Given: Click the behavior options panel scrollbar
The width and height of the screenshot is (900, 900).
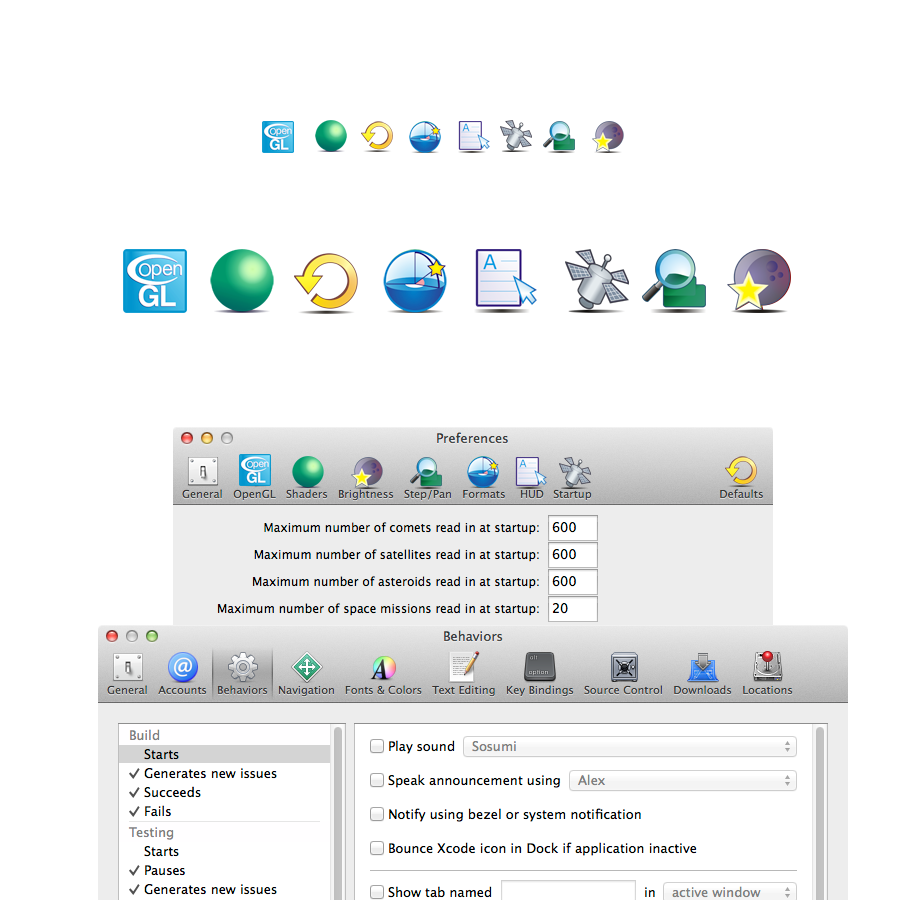Looking at the screenshot, I should (820, 812).
